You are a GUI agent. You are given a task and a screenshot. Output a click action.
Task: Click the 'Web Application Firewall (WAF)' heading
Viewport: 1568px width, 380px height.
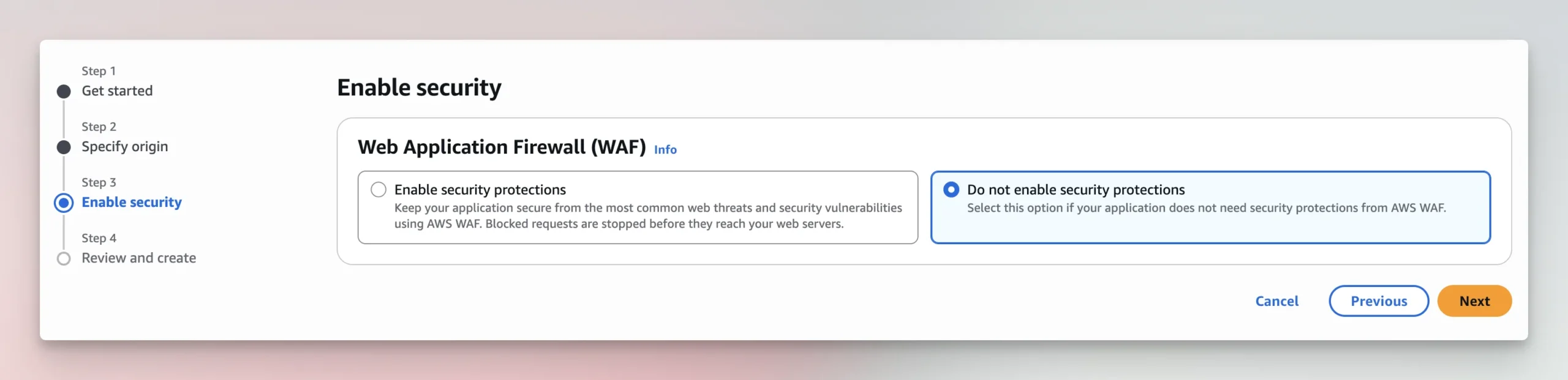pyautogui.click(x=502, y=147)
